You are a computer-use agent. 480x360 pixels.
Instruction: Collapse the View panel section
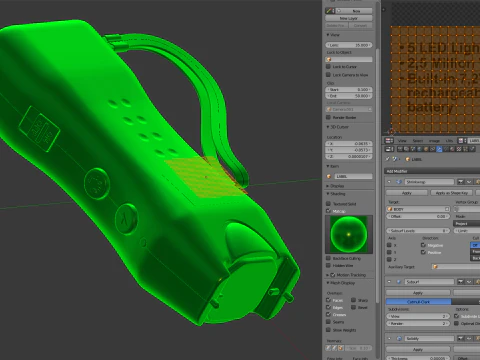coord(328,35)
